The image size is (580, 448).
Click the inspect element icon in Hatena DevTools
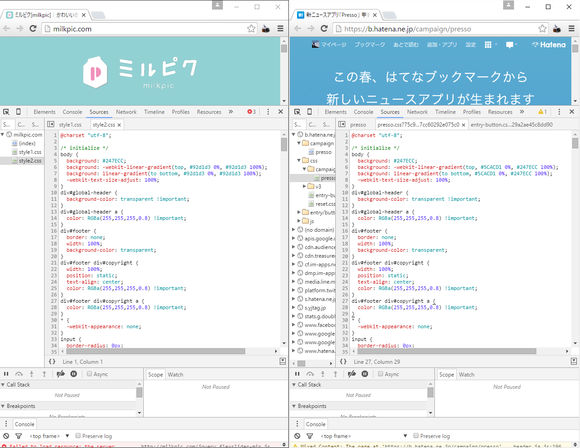pos(297,112)
